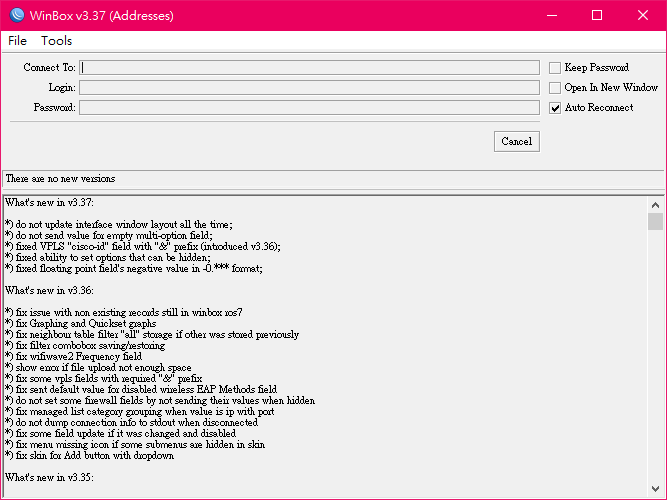Click the changelog scrollbar thumb

coord(655,221)
